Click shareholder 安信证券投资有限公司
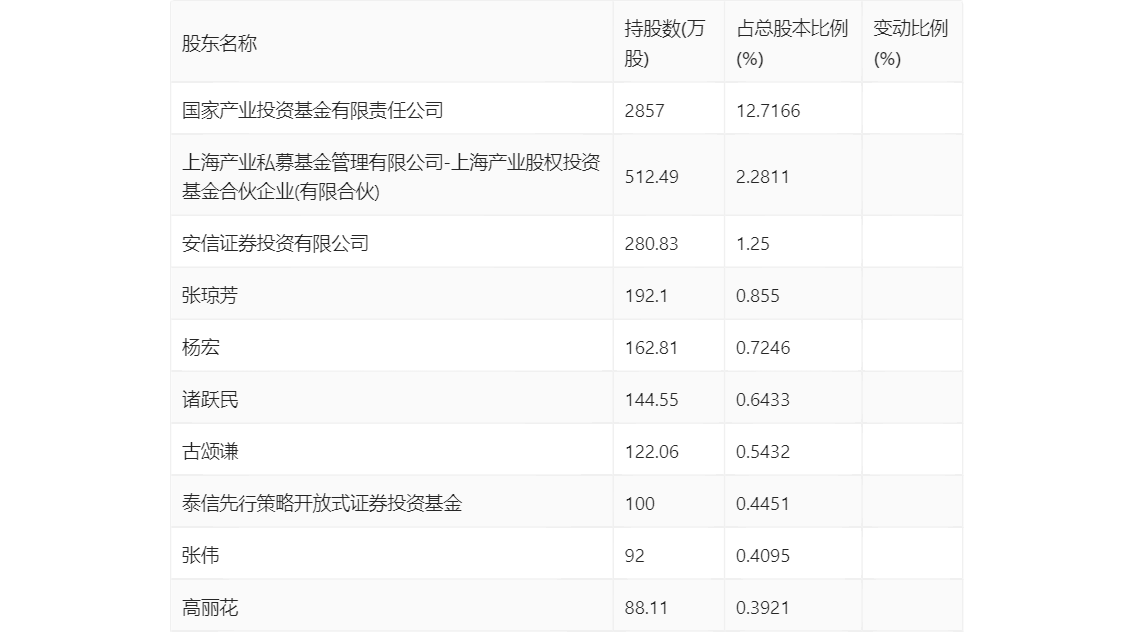Viewport: 1134px width, 632px height. 275,244
